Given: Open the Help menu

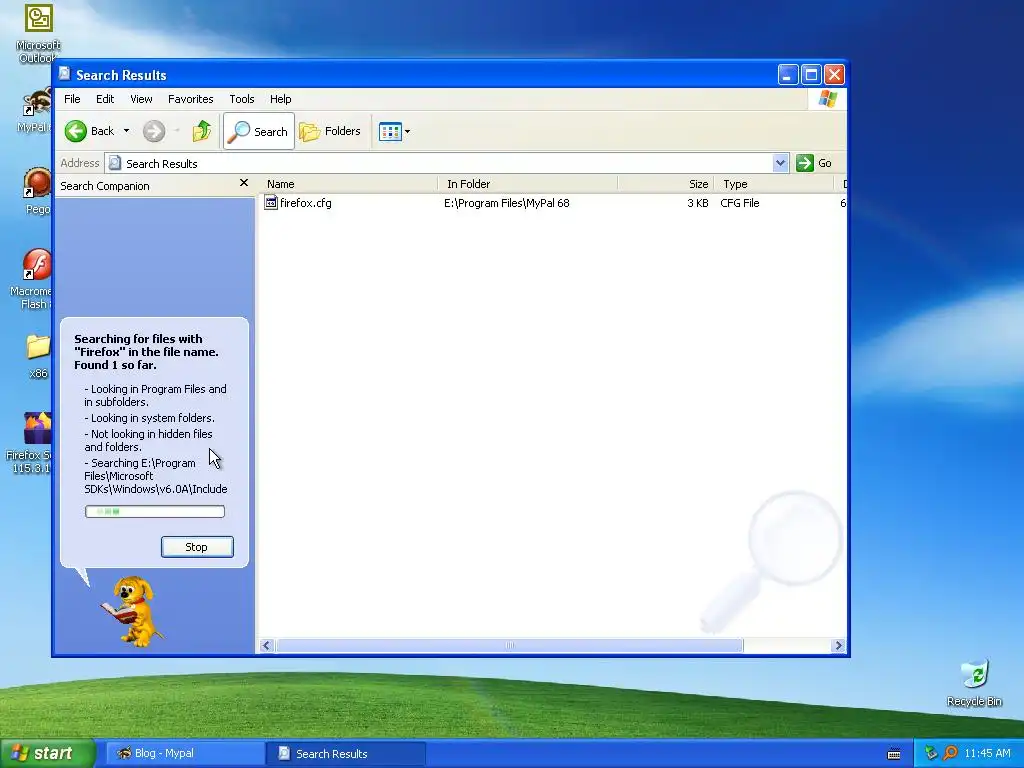Looking at the screenshot, I should pos(280,99).
